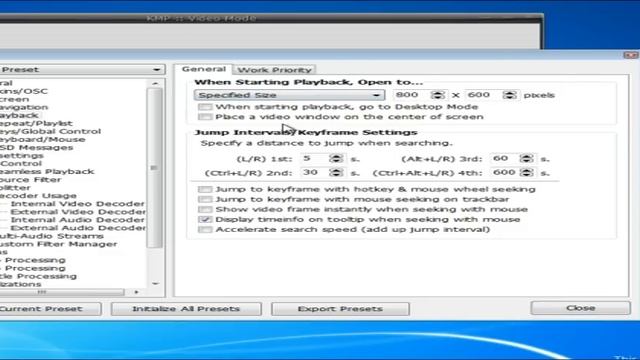Close the preferences dialog with red X
Screen dimensions: 640x360
tap(631, 55)
